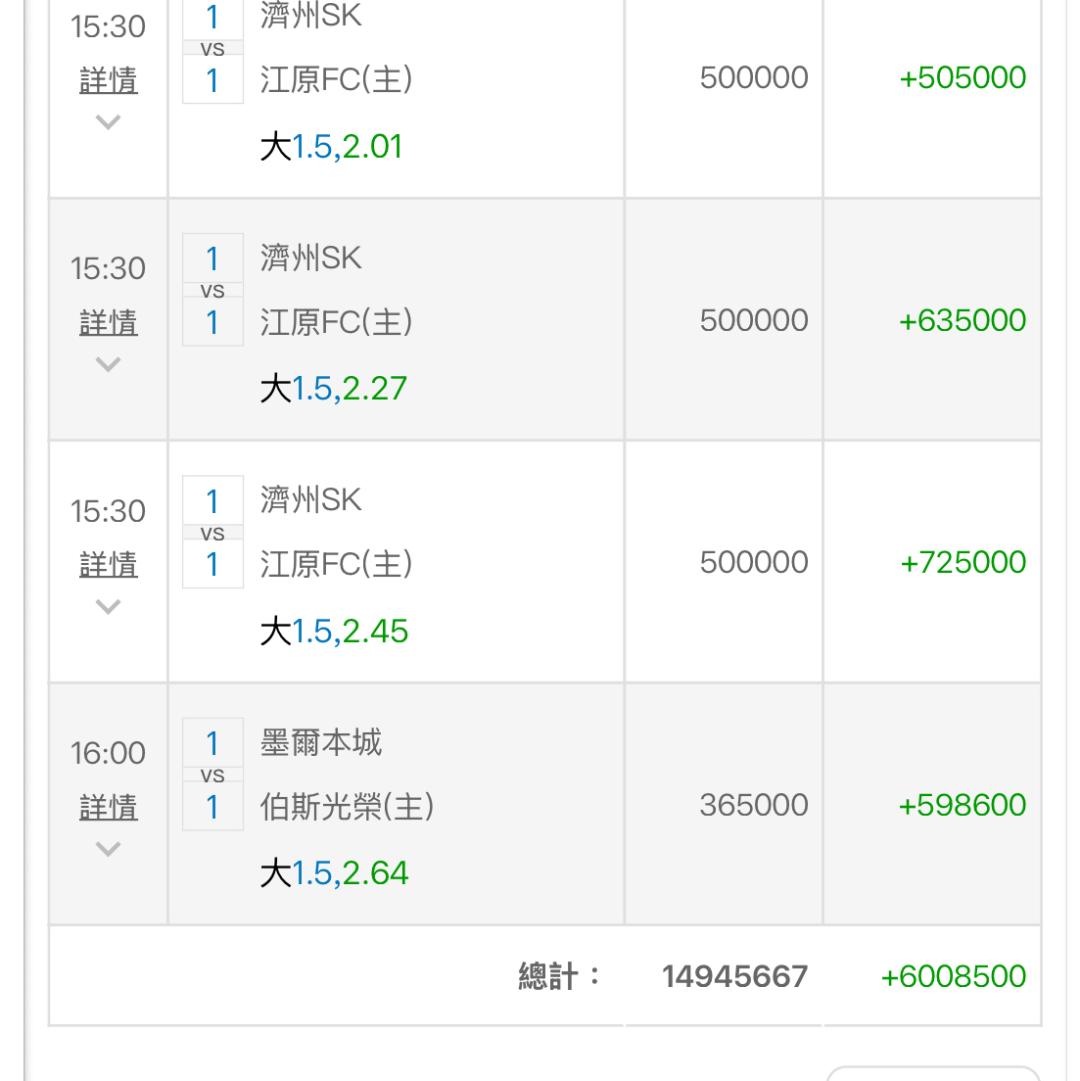
Task: Click the +725000 winnings value
Action: pyautogui.click(x=962, y=563)
